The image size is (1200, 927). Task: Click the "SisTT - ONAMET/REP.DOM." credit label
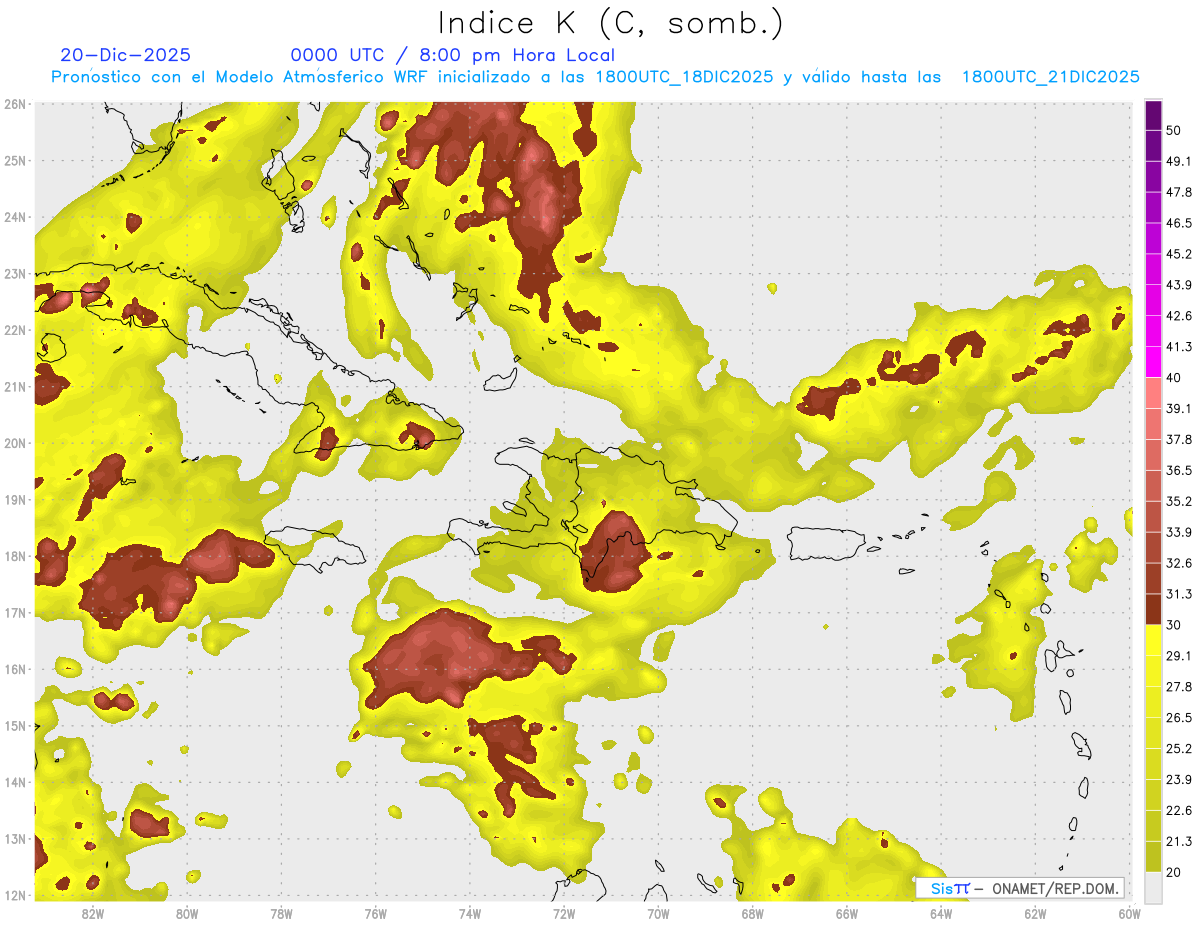click(1020, 888)
